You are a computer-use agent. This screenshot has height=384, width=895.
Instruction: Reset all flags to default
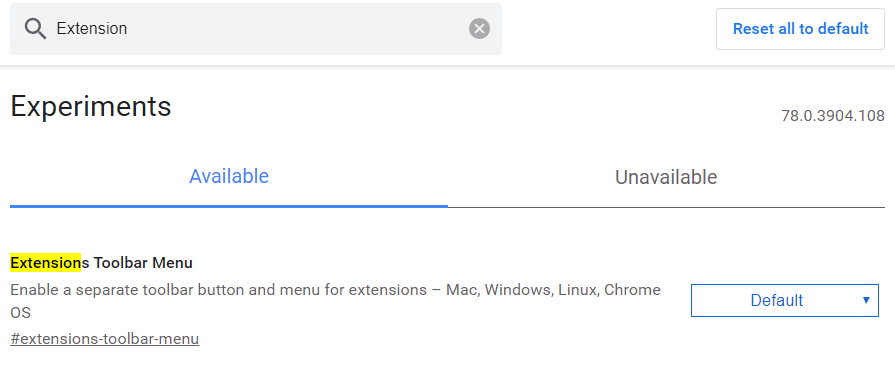click(800, 29)
